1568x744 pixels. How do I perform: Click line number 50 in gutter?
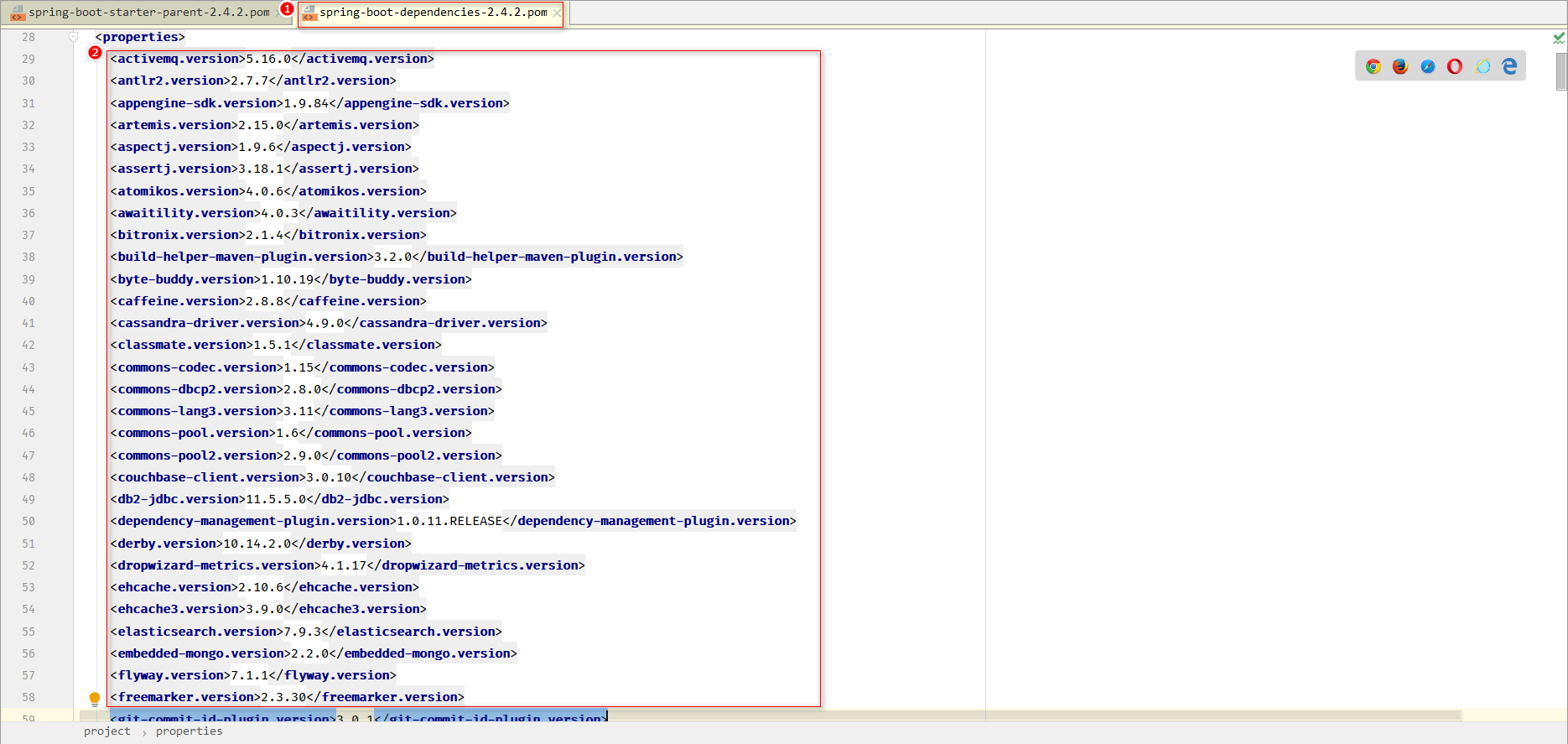pos(29,521)
